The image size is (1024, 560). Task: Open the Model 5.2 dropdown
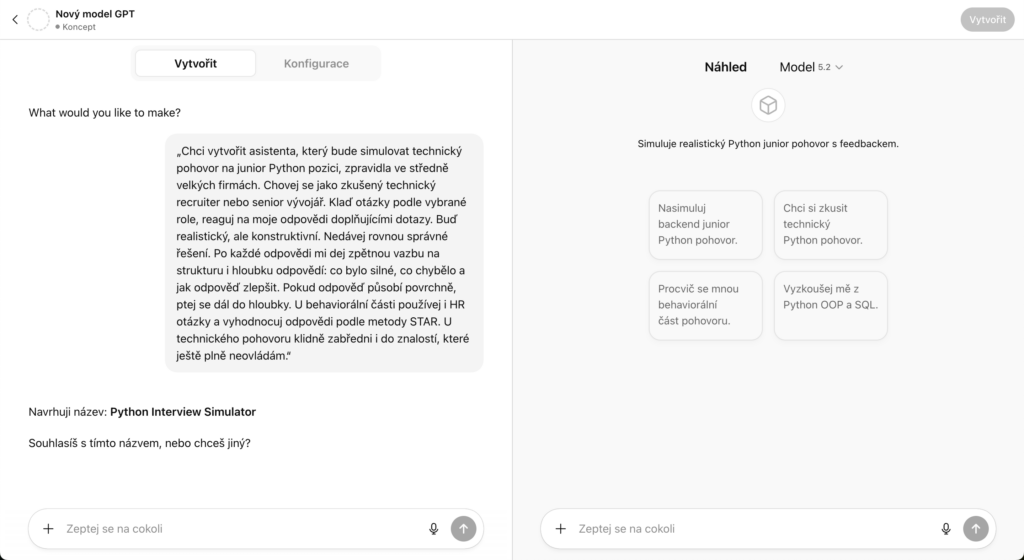click(x=811, y=67)
